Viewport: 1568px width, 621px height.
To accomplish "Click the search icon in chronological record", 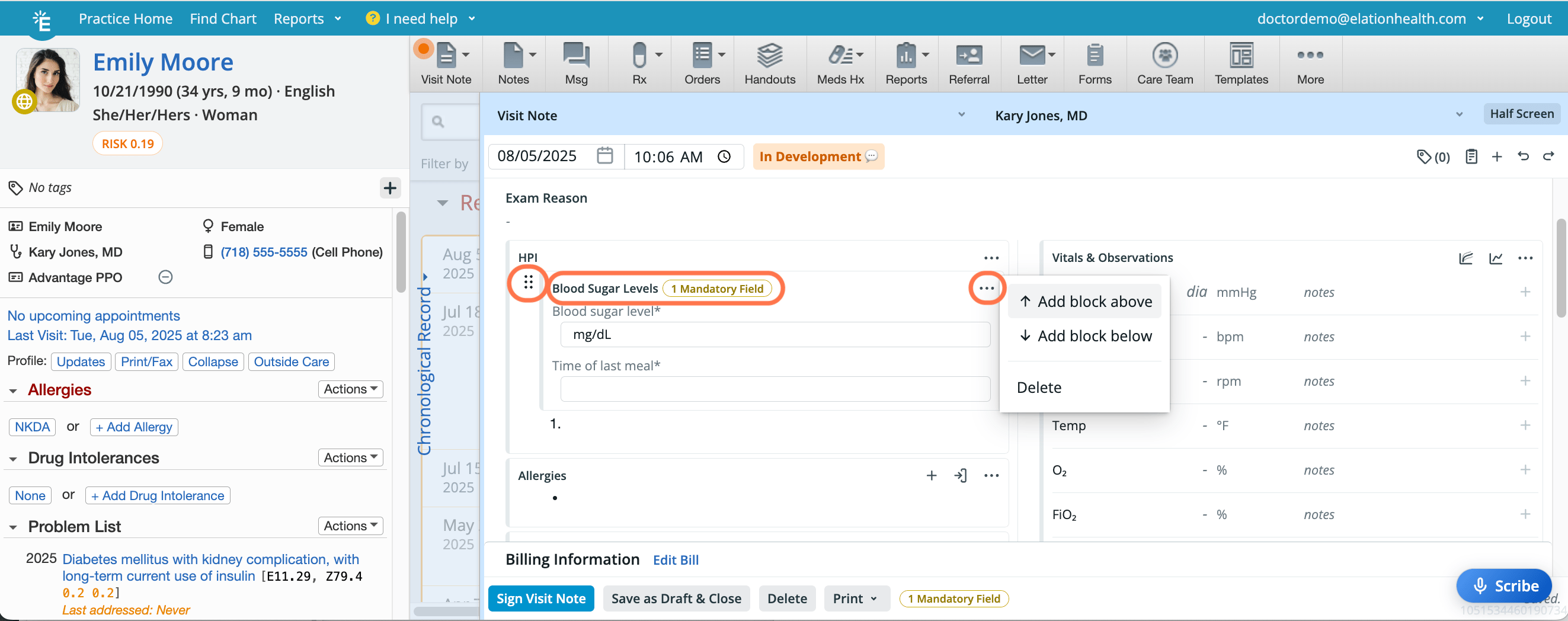I will coord(438,121).
